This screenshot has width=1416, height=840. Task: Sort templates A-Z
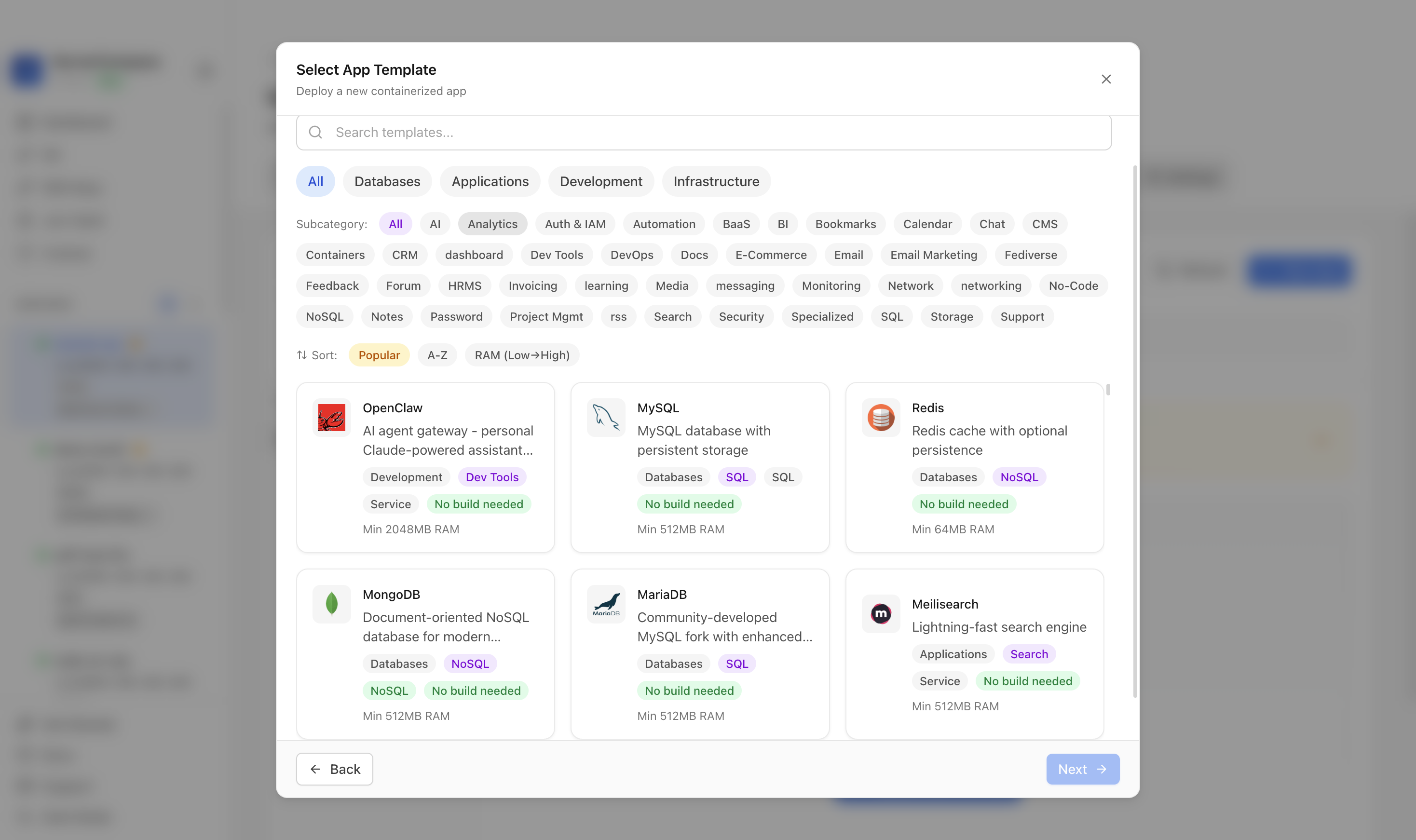[437, 355]
